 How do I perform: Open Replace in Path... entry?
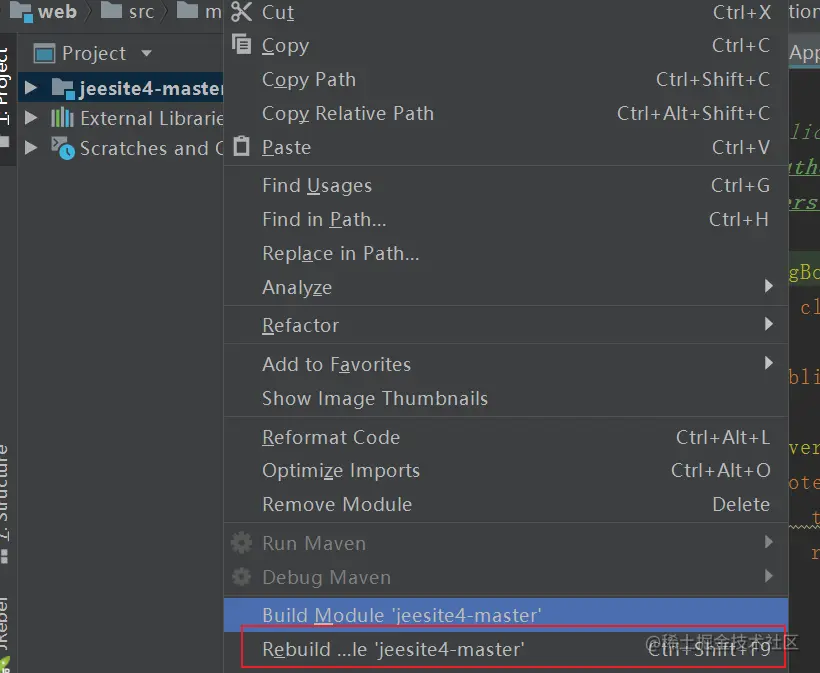[506, 254]
